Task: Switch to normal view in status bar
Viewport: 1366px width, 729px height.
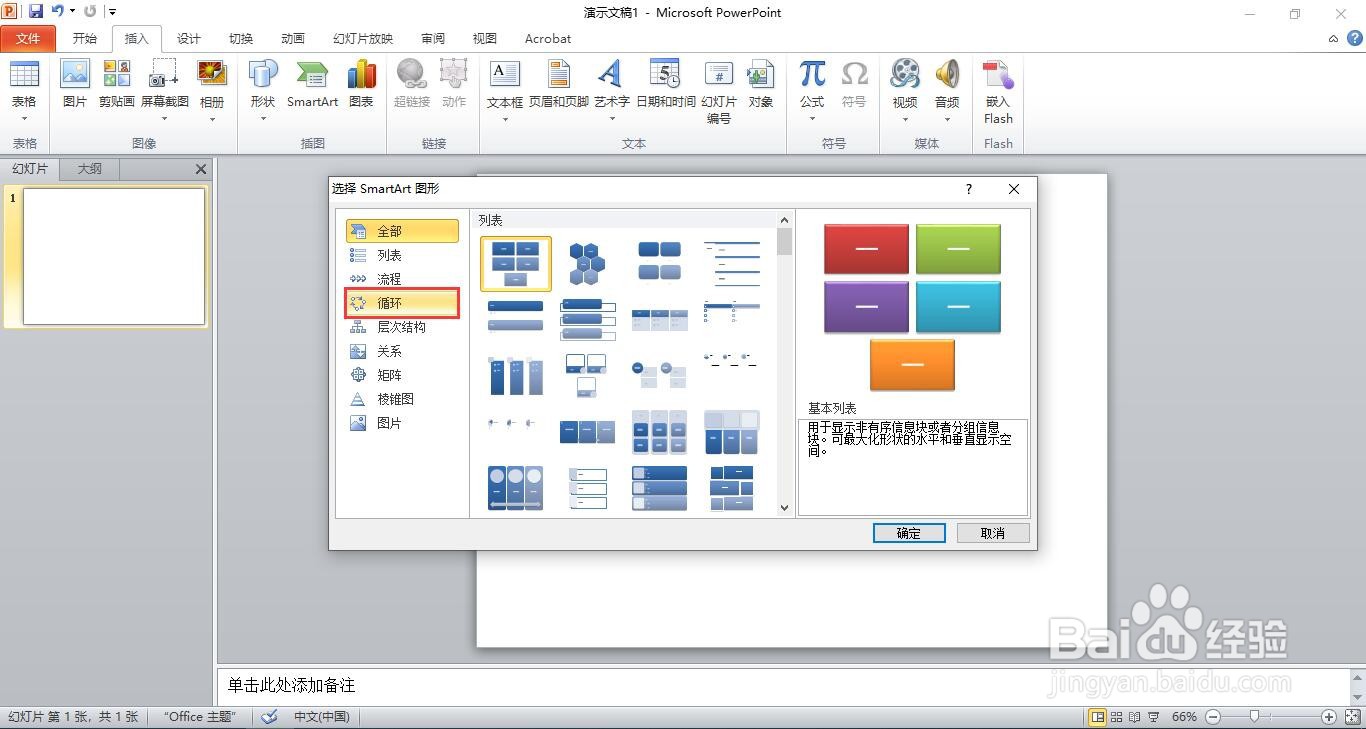Action: pyautogui.click(x=1098, y=717)
